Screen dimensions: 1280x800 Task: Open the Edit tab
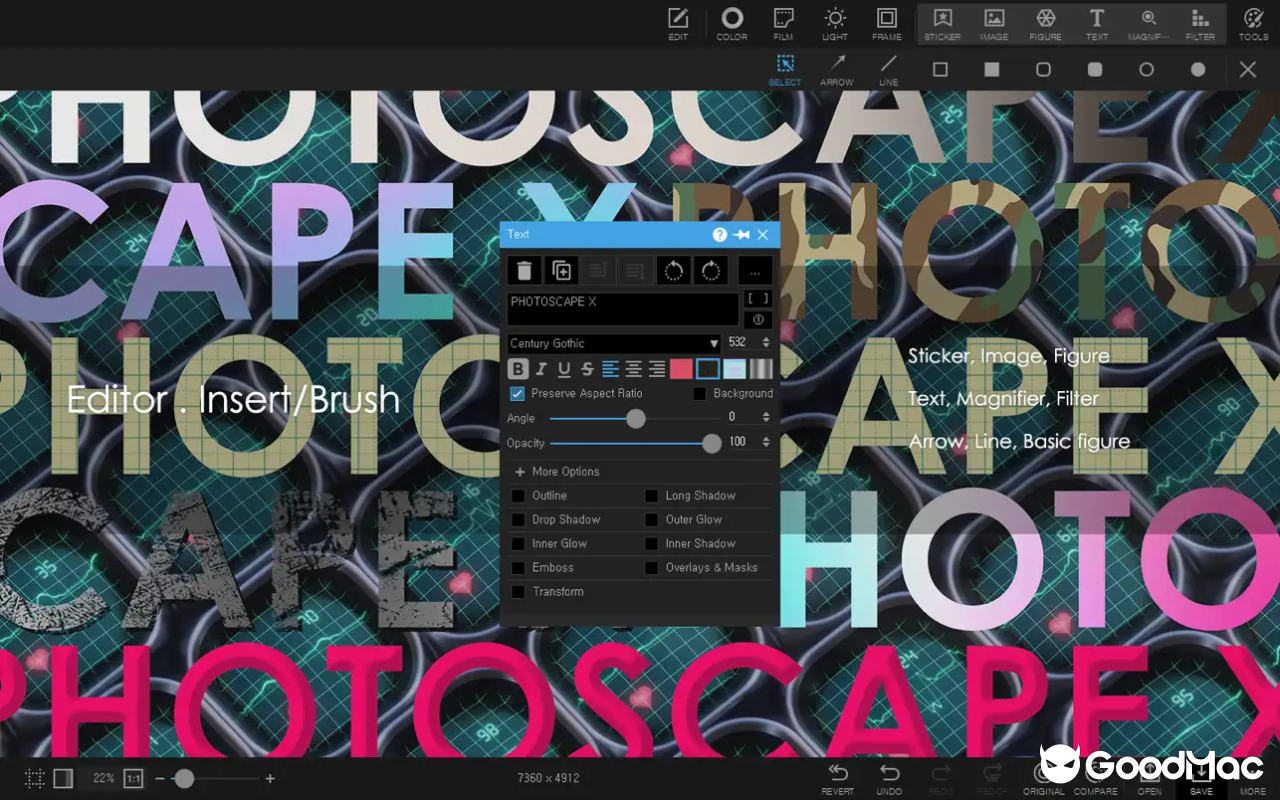tap(679, 24)
